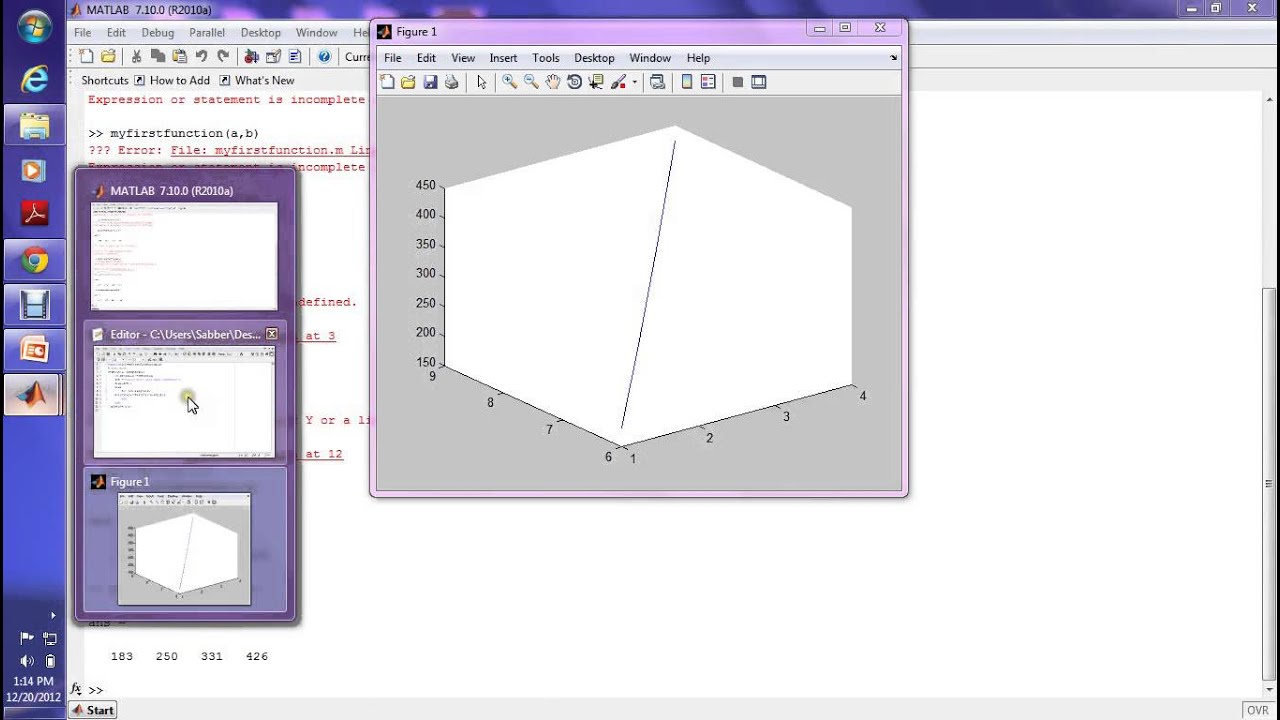This screenshot has width=1280, height=720.
Task: Click the Link Plot icon
Action: tap(657, 82)
